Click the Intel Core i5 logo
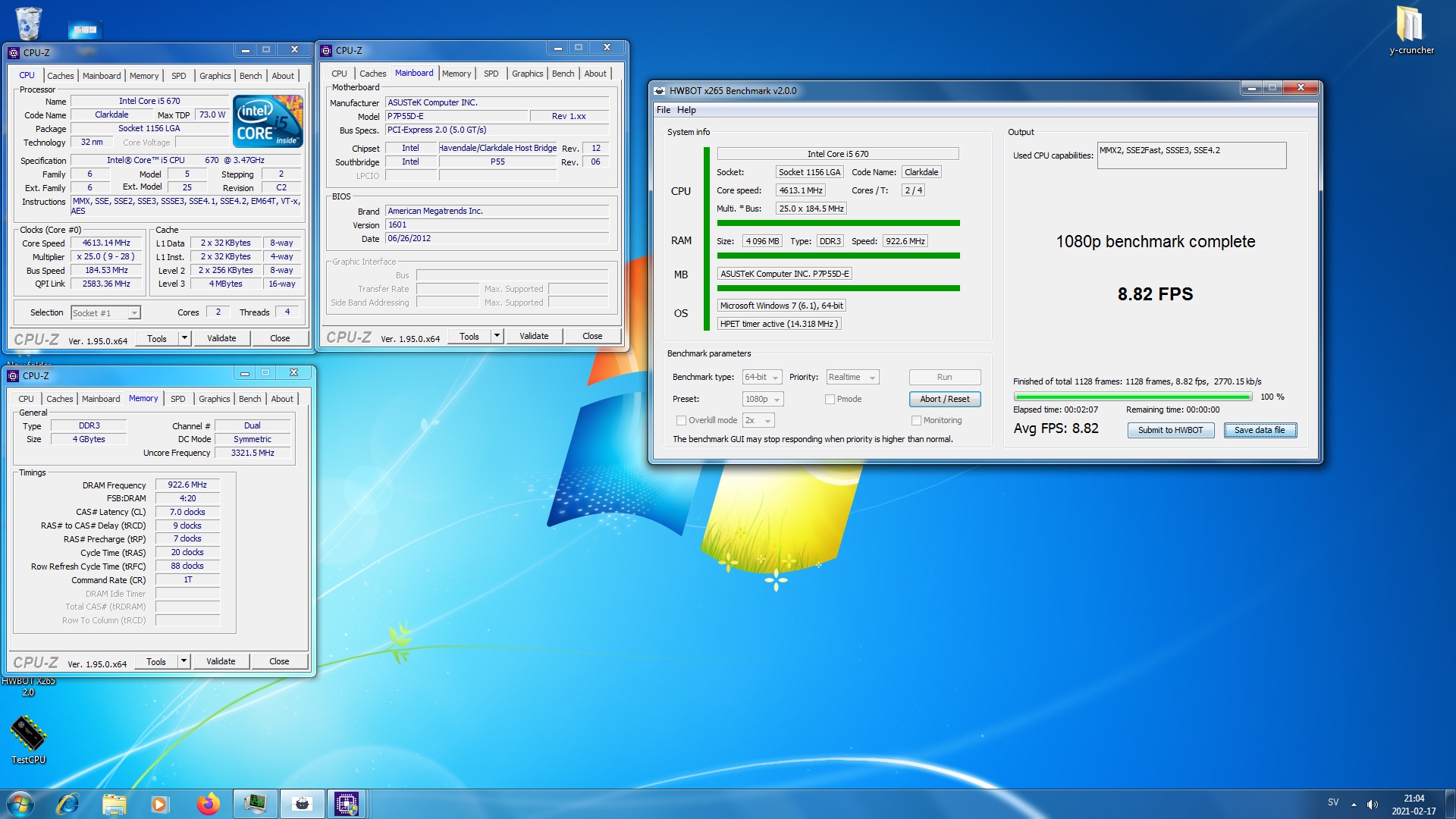 tap(268, 121)
